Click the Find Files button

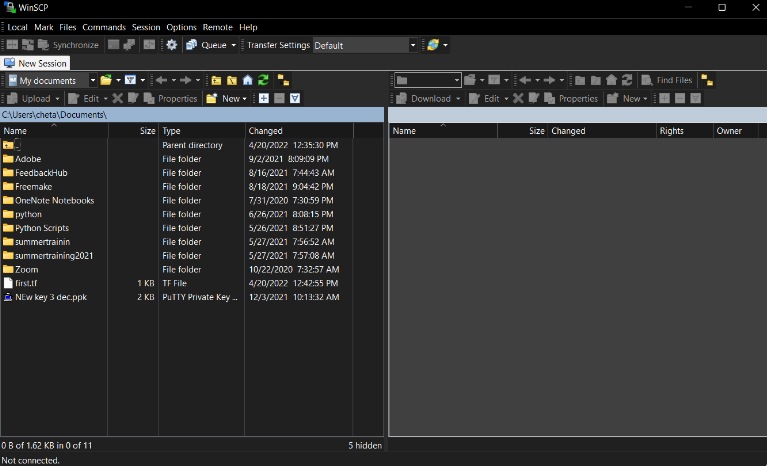(667, 80)
